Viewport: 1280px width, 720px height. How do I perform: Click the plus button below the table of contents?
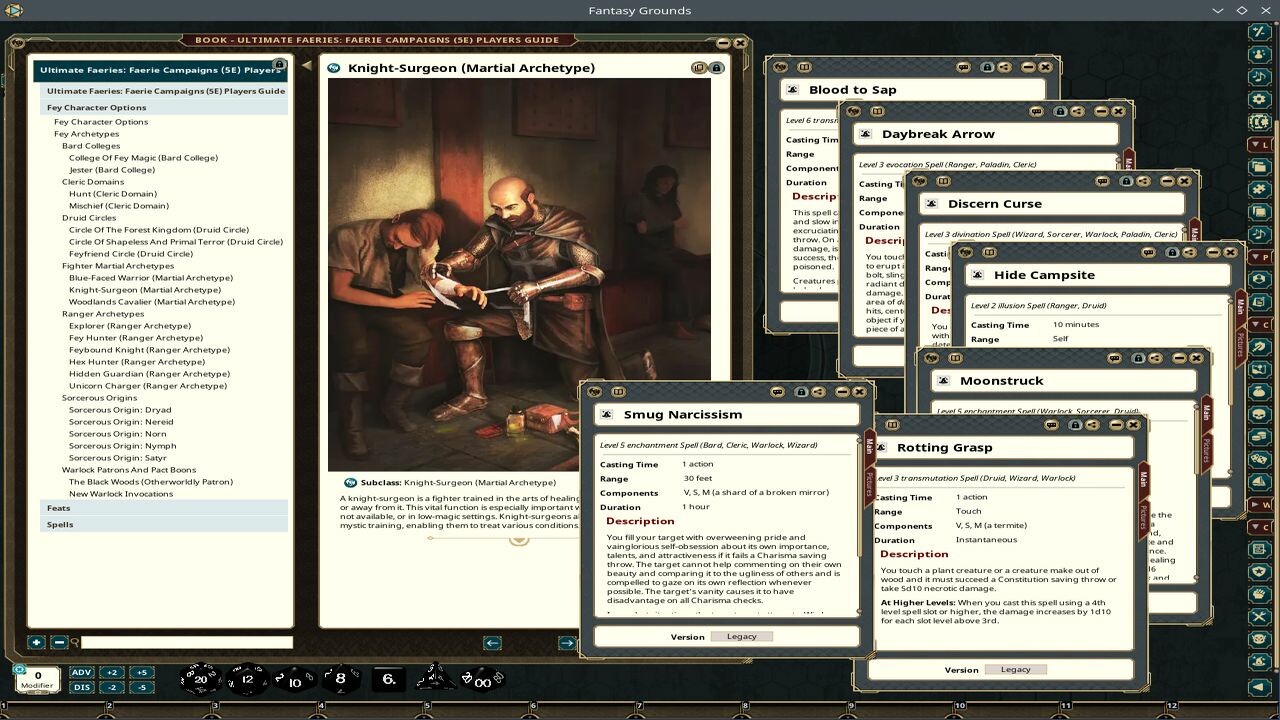click(37, 641)
